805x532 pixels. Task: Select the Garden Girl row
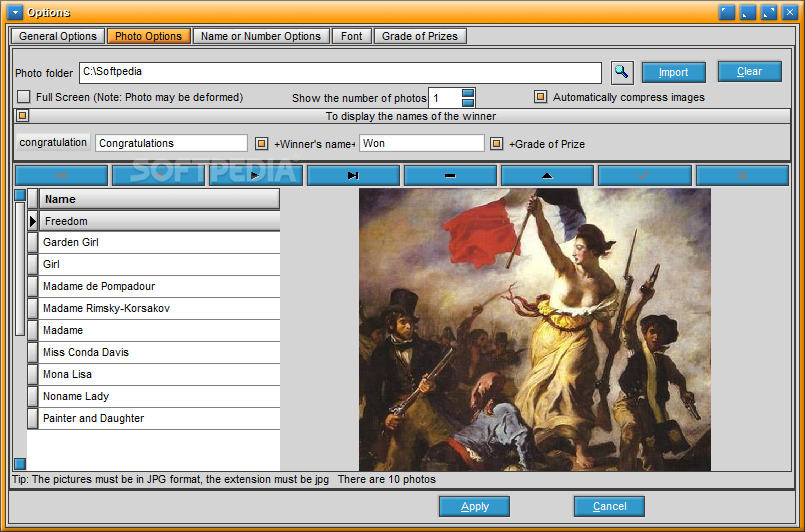(x=160, y=242)
